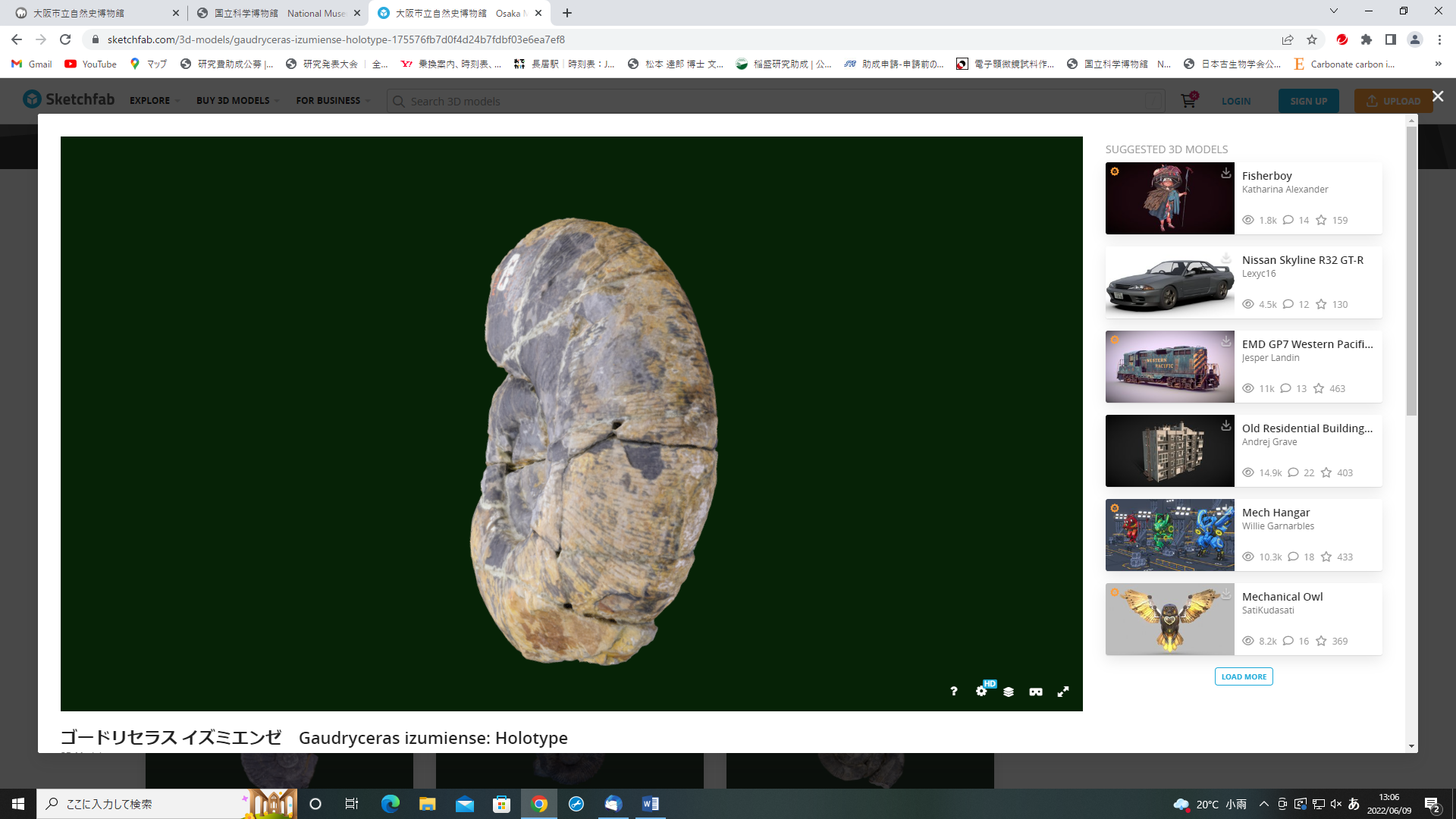
Task: Open Chrome extensions puzzle icon
Action: click(x=1367, y=39)
